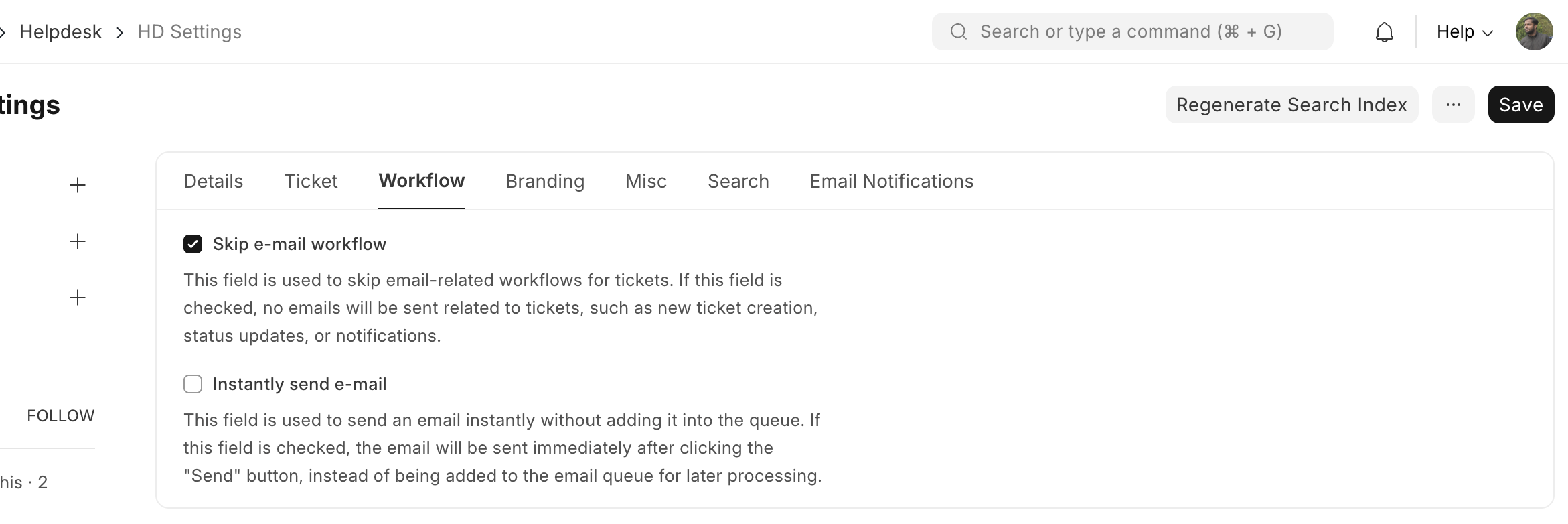Focus the search or command input
Image resolution: width=1568 pixels, height=524 pixels.
pos(1138,31)
